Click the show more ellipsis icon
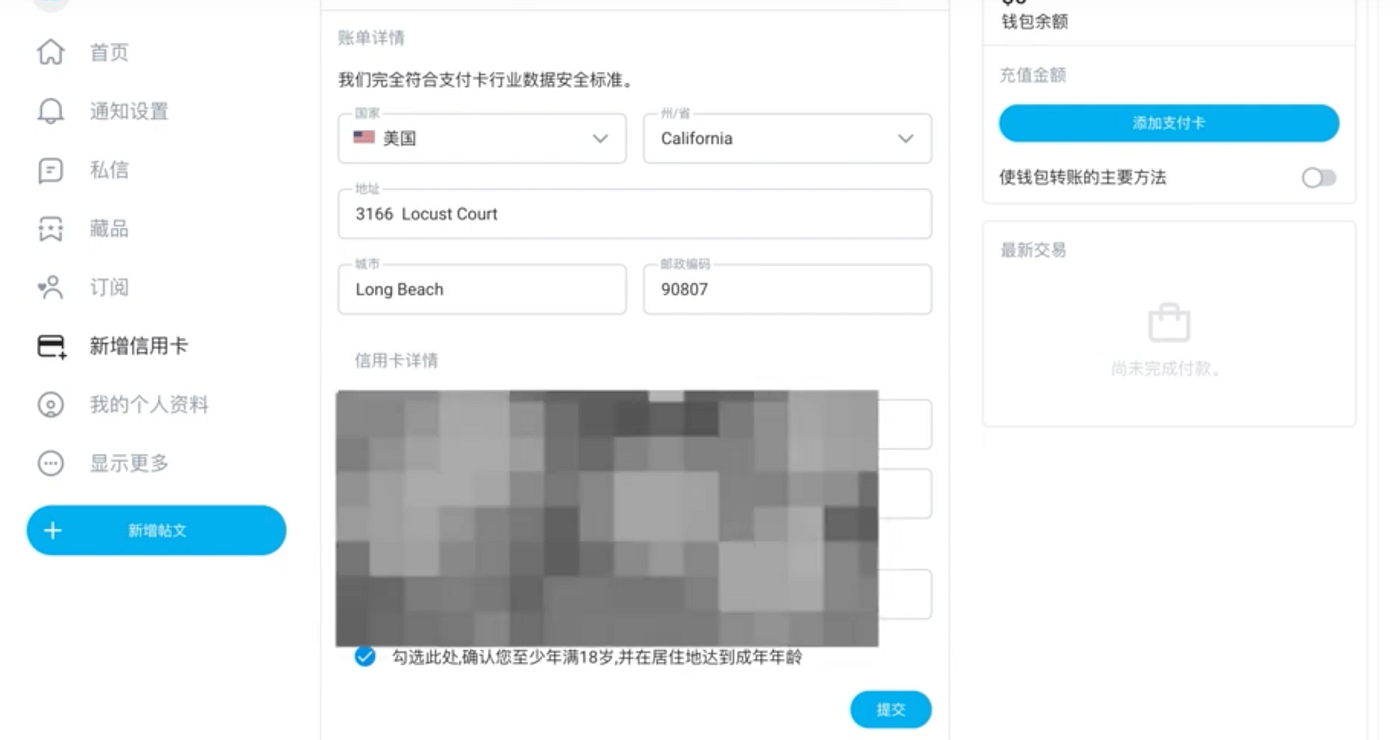The height and width of the screenshot is (740, 1400). point(50,463)
